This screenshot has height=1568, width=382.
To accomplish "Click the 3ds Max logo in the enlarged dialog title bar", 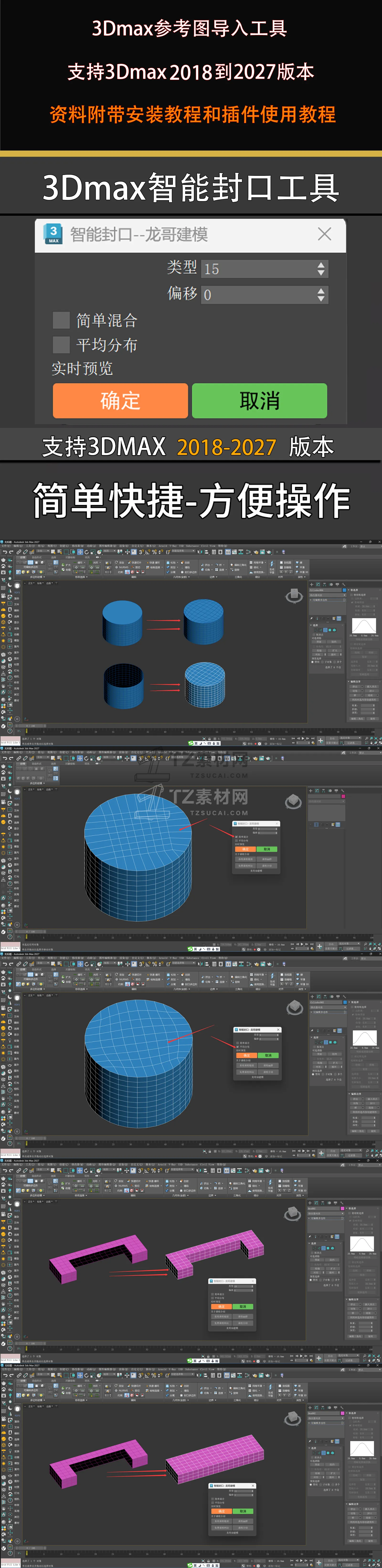I will click(54, 234).
